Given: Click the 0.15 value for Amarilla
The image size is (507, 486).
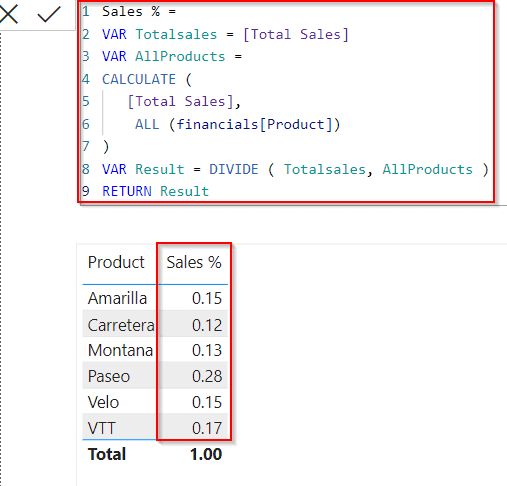Looking at the screenshot, I should click(207, 298).
